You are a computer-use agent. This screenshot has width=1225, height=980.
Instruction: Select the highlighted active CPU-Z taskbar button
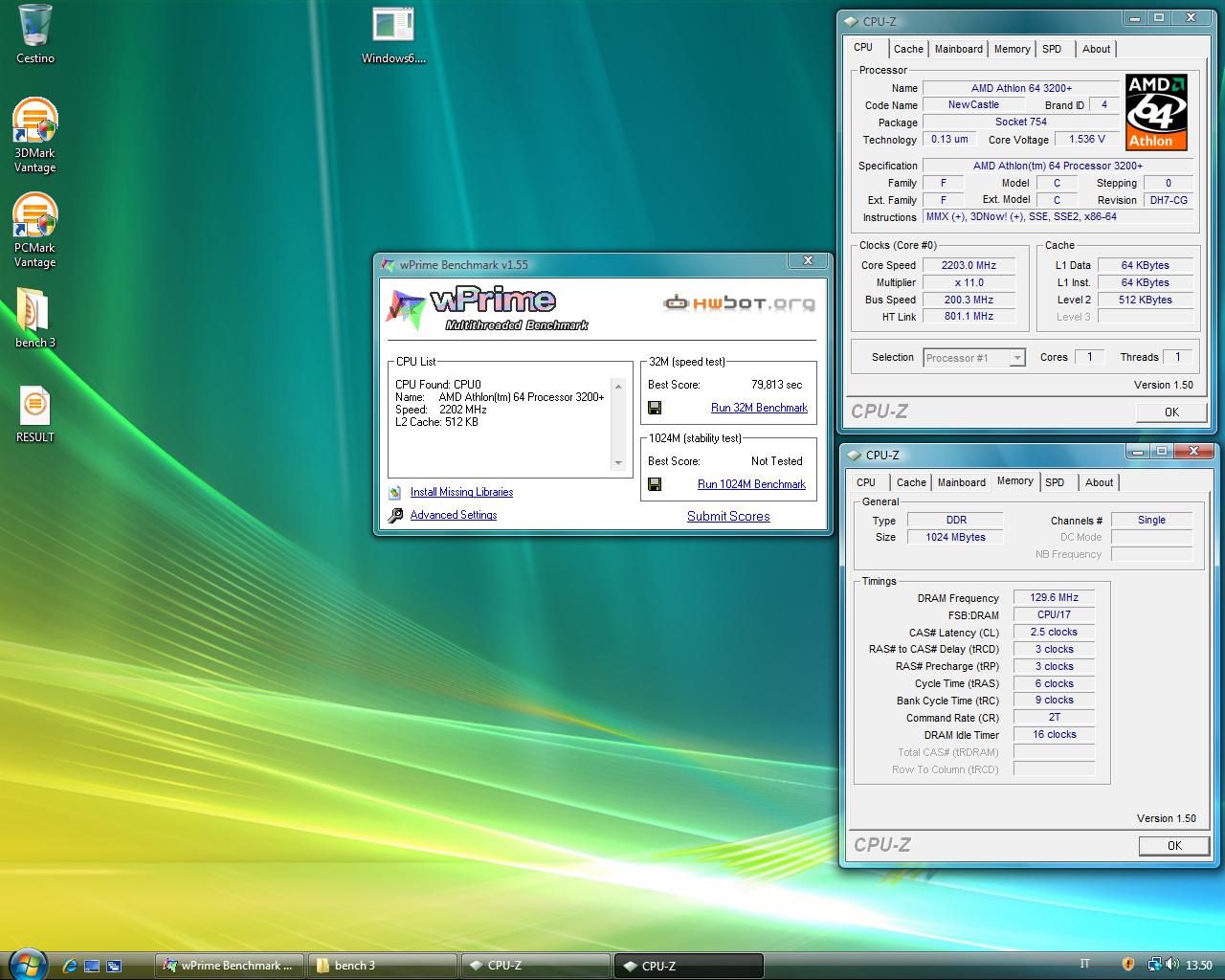tap(689, 966)
